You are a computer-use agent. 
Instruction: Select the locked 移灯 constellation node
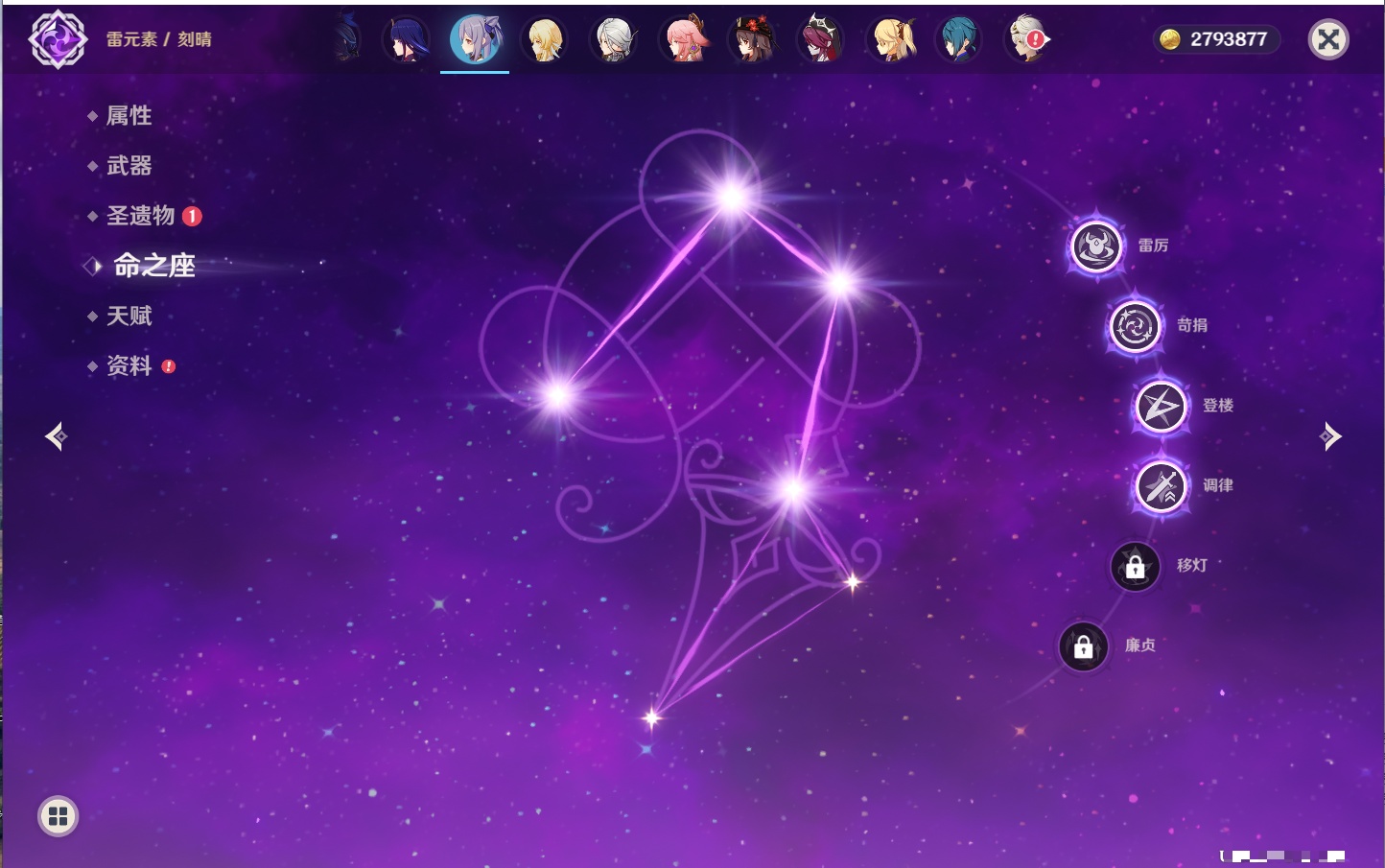pos(1136,567)
